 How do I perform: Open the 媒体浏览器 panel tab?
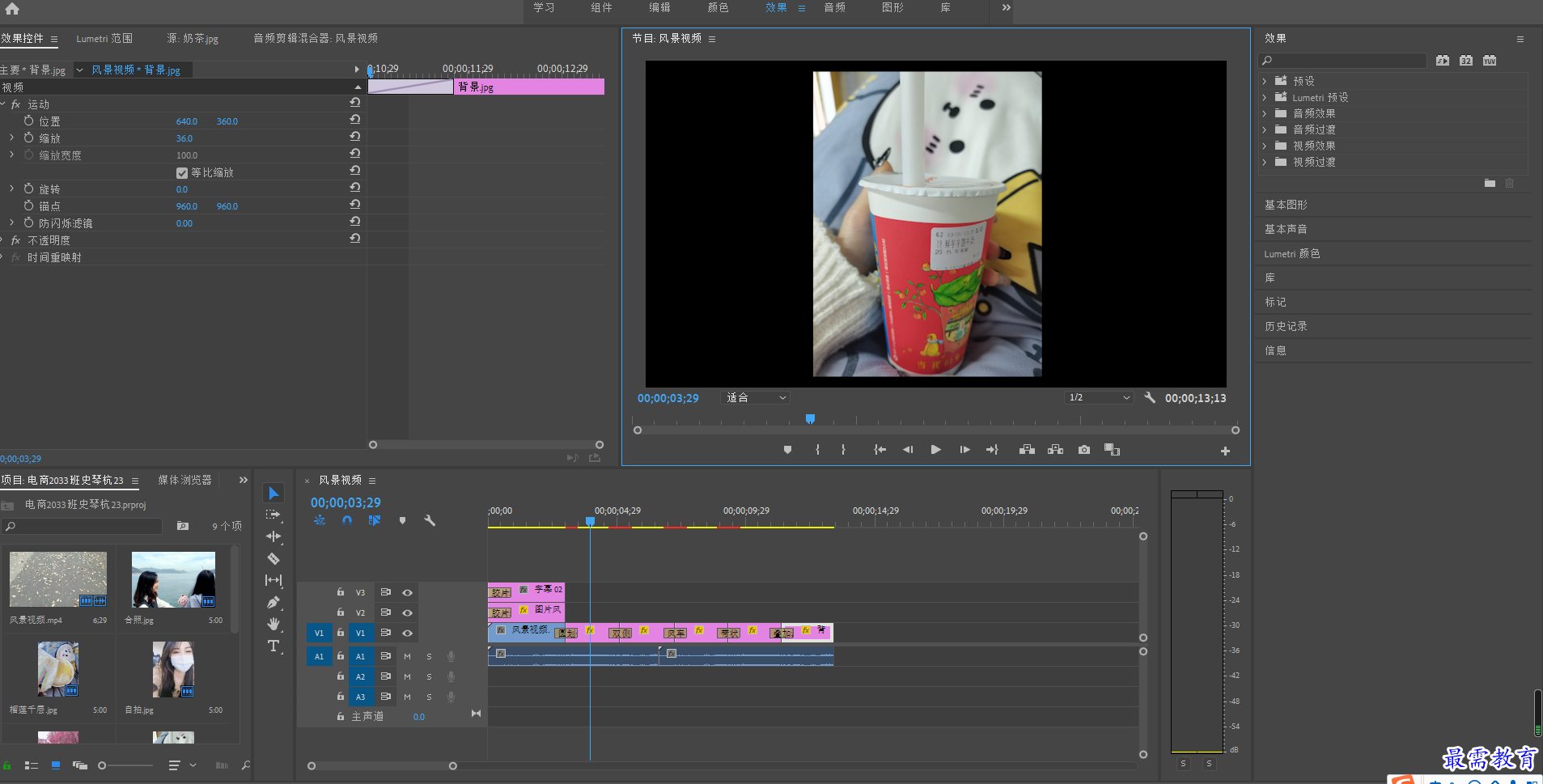click(x=184, y=480)
